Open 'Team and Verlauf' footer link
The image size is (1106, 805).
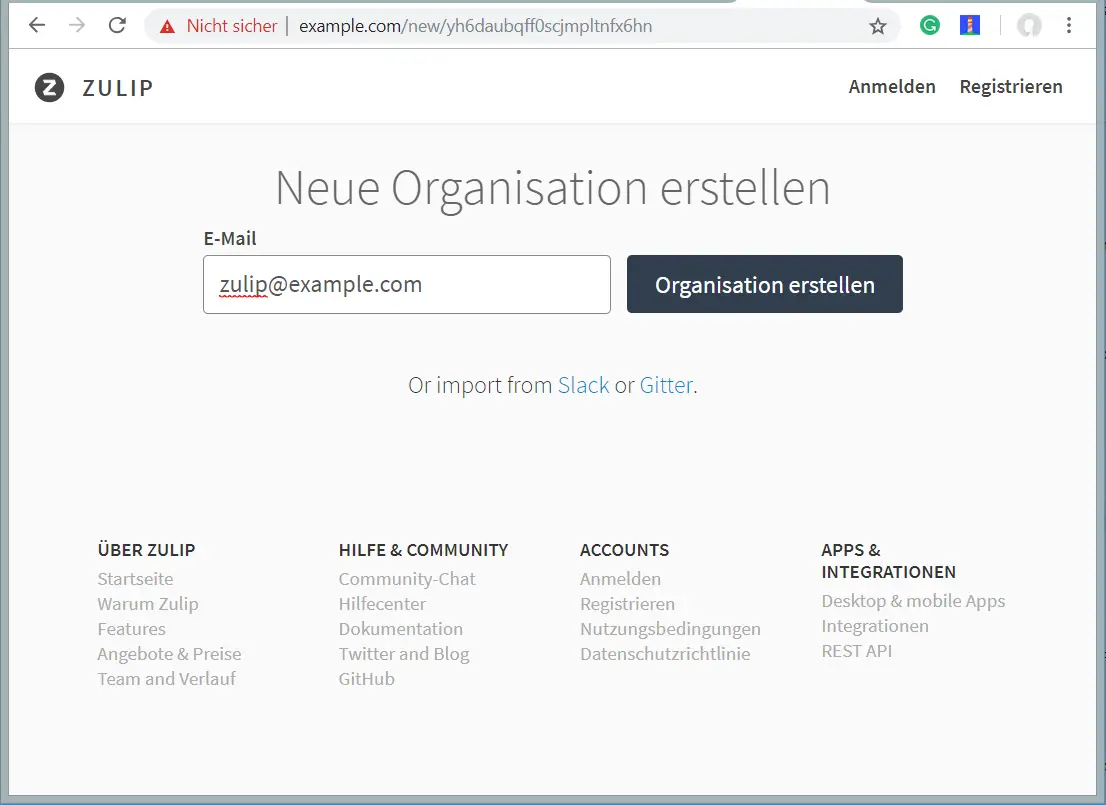pyautogui.click(x=166, y=679)
